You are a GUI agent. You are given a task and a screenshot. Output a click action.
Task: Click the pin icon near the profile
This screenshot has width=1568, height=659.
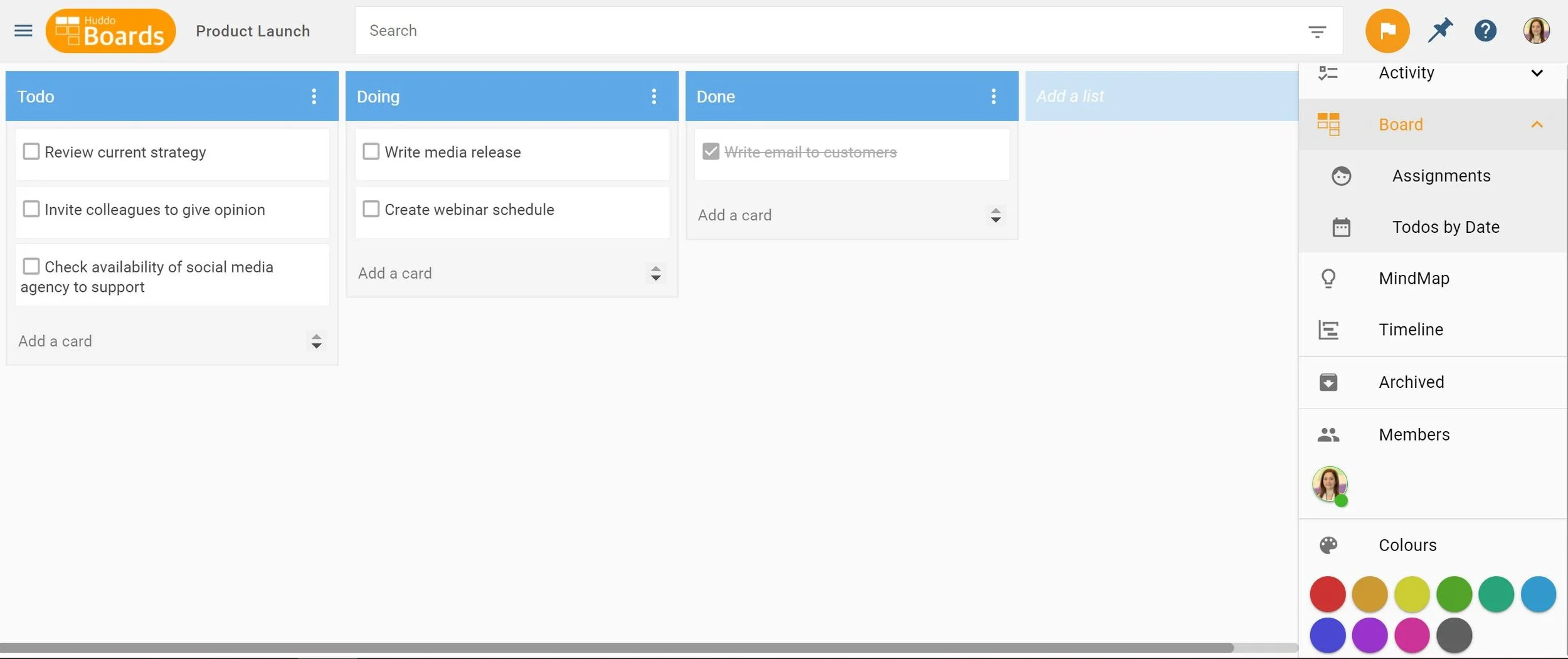[x=1439, y=30]
